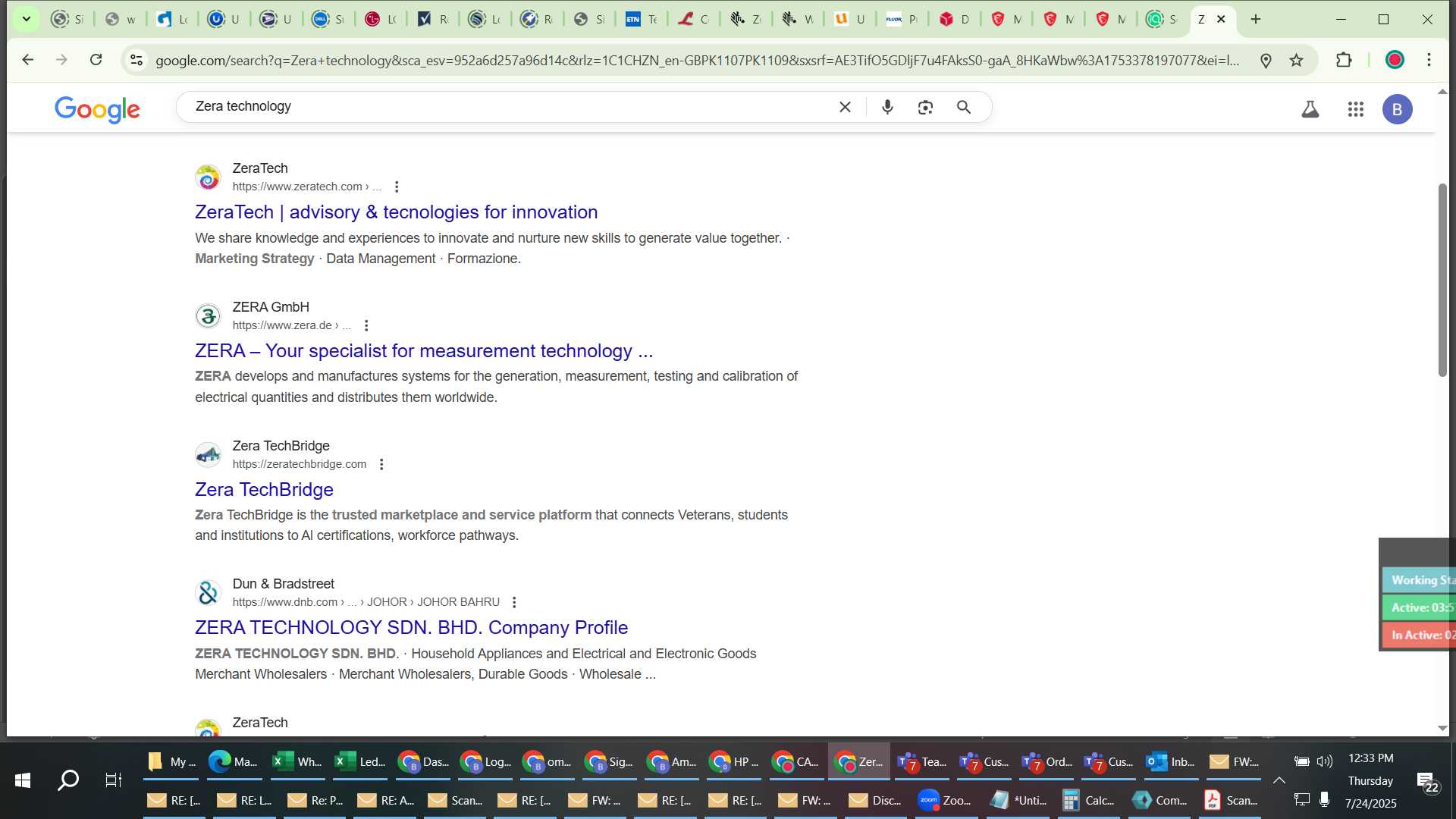Click the Google logo
The height and width of the screenshot is (819, 1456).
tap(97, 108)
